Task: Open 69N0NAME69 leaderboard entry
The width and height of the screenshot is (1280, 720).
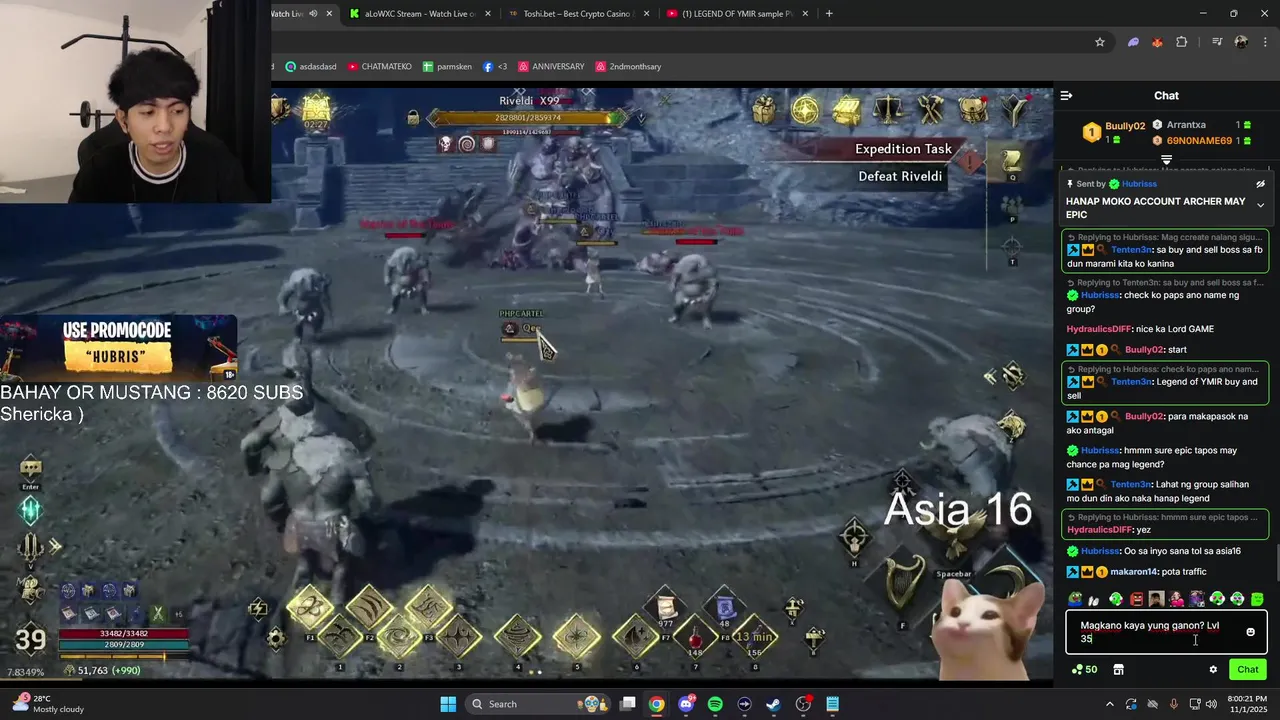Action: (1199, 141)
